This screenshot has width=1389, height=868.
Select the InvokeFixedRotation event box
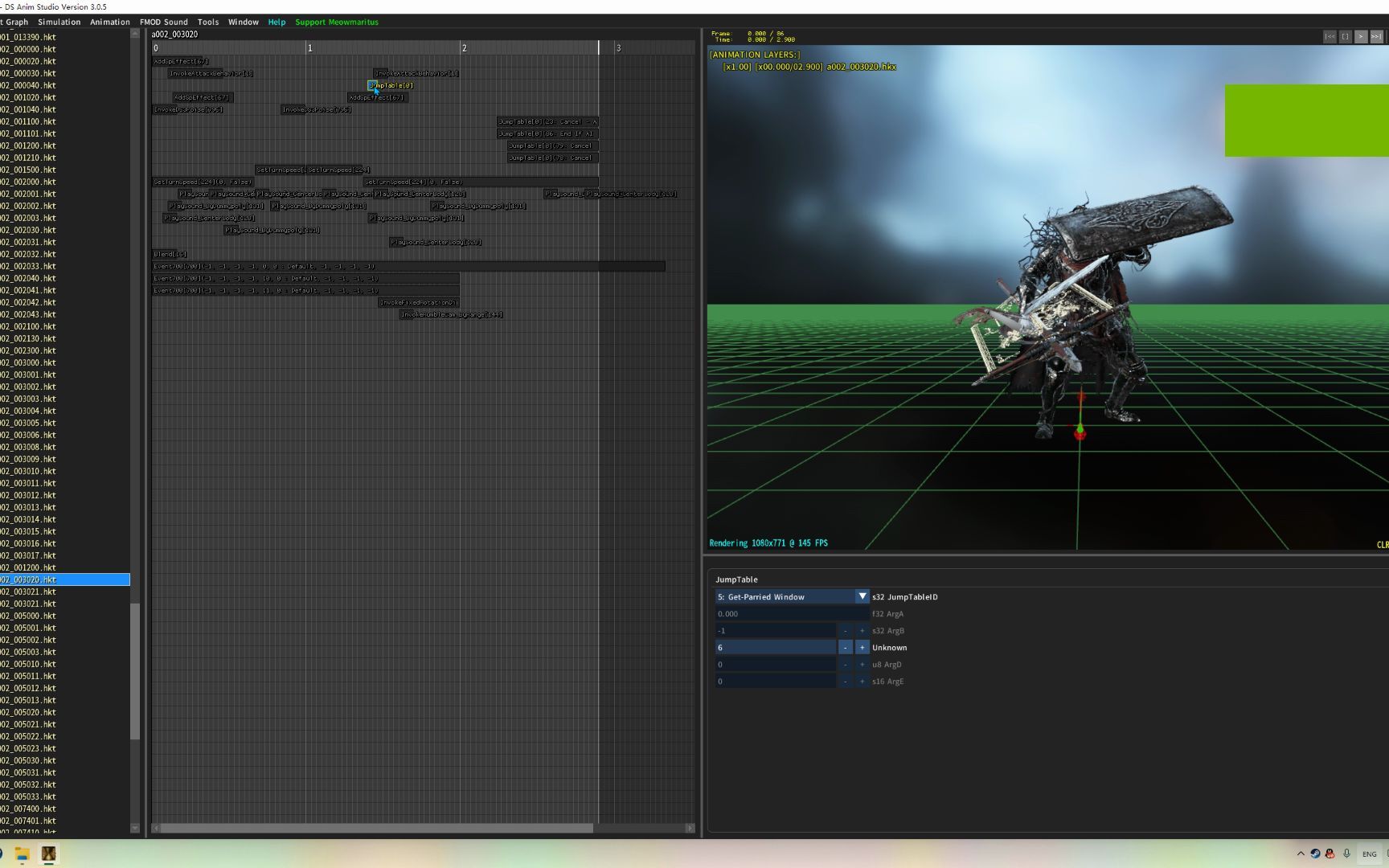[x=418, y=302]
